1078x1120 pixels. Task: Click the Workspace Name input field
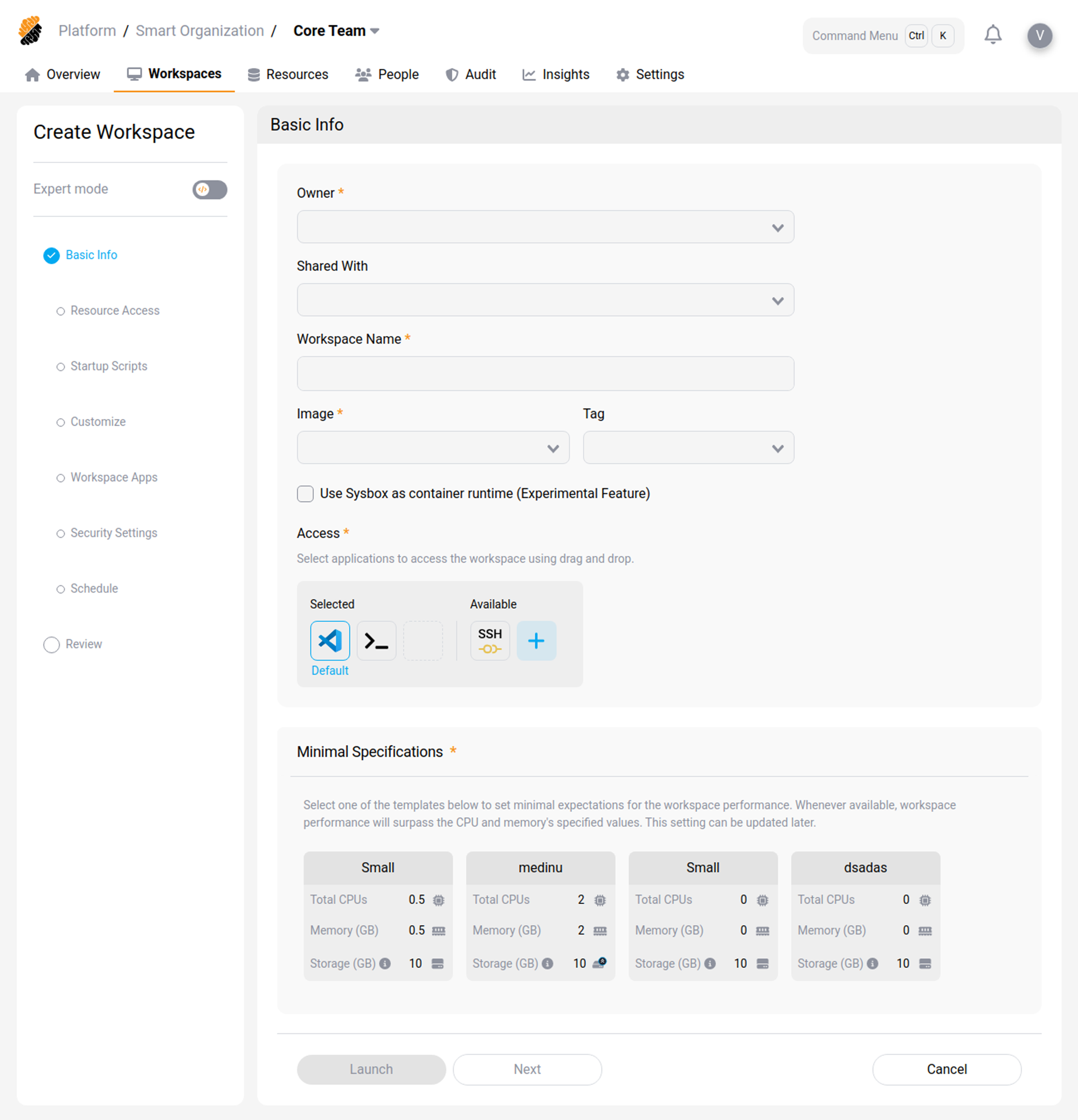pyautogui.click(x=545, y=374)
